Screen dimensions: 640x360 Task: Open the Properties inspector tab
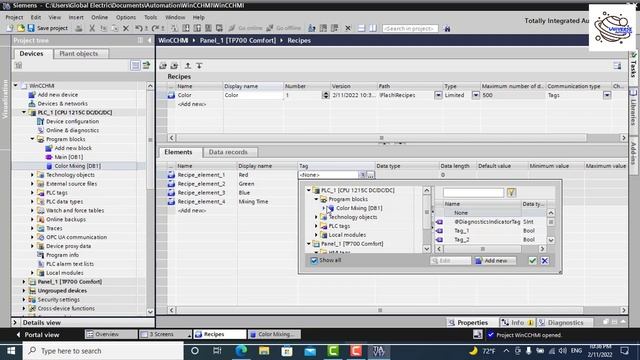tap(473, 322)
